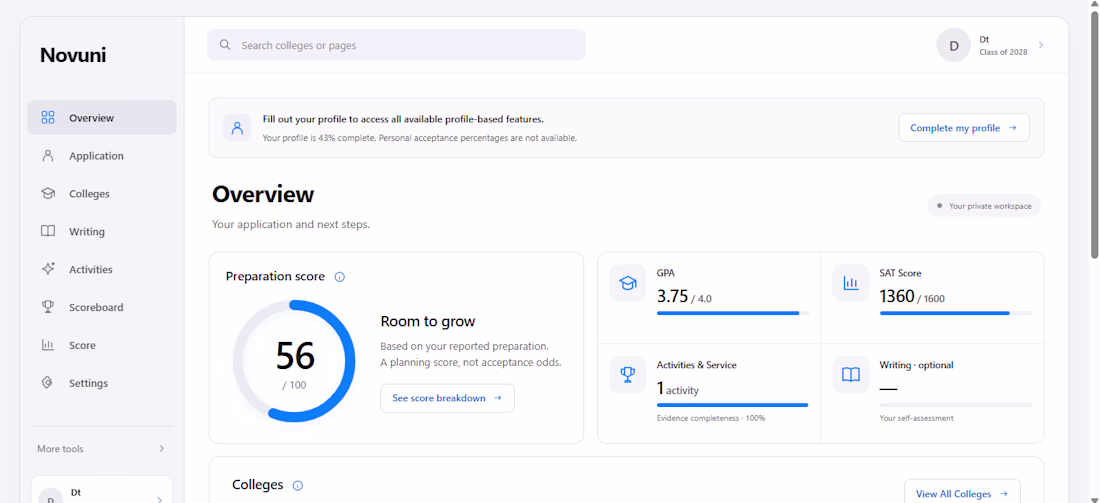Screen dimensions: 1100x503
Task: Click Complete my profile button
Action: pos(964,128)
